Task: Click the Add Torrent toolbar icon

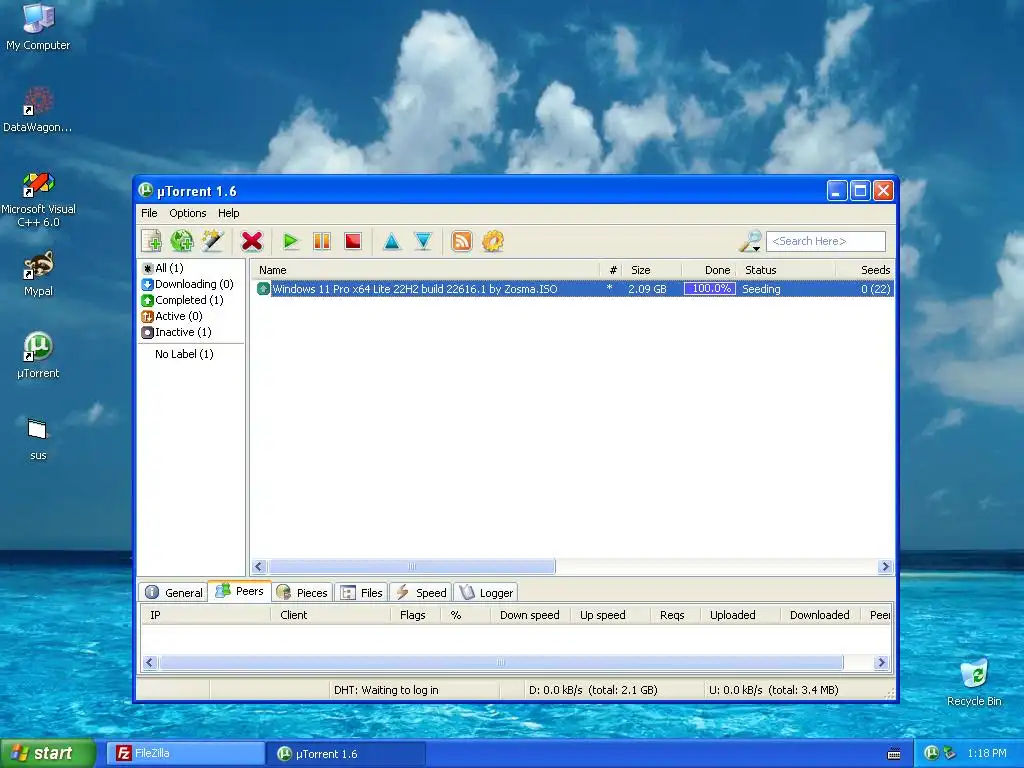Action: click(152, 241)
